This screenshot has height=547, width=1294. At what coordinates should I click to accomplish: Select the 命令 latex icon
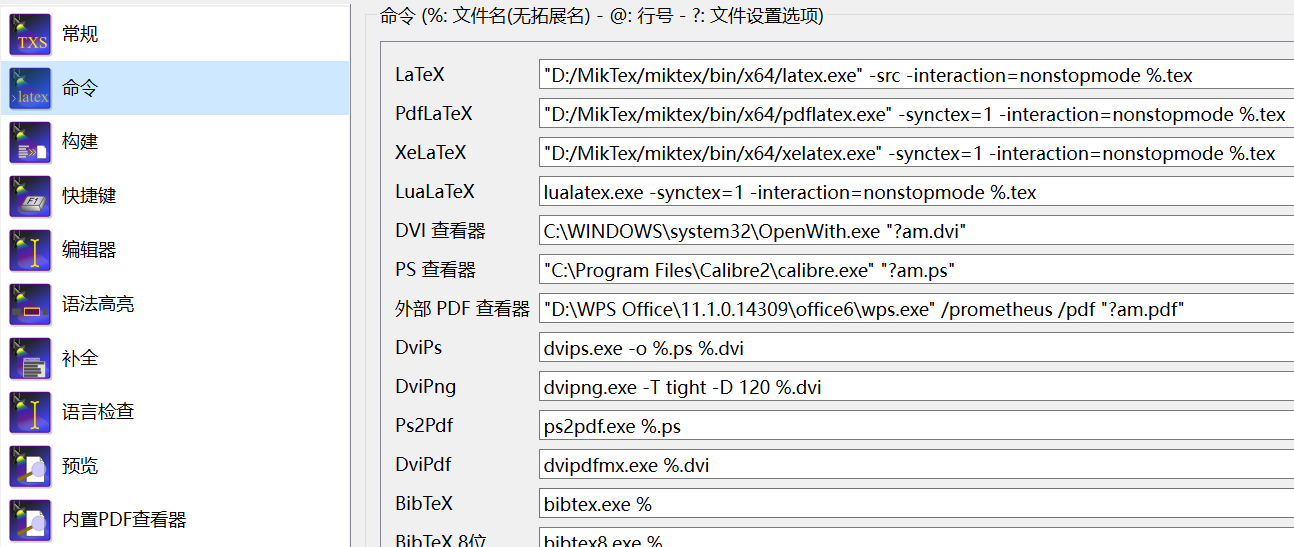(30, 88)
